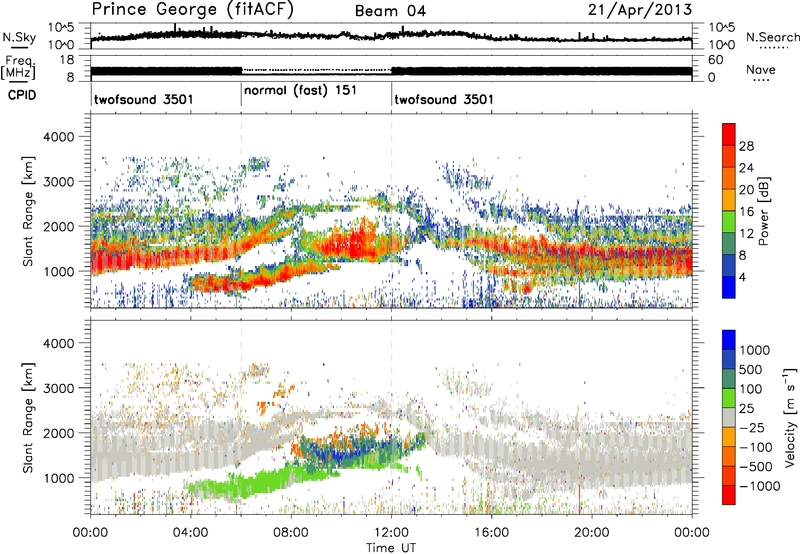Click 'Slant Range [km]' label of power panel
The image size is (800, 554).
[x=28, y=211]
